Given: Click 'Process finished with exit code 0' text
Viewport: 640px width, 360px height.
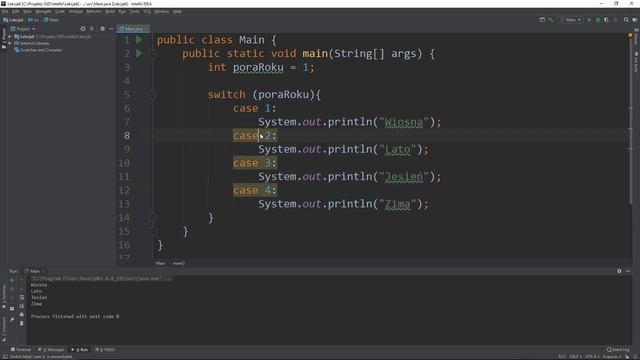Looking at the screenshot, I should 75,316.
